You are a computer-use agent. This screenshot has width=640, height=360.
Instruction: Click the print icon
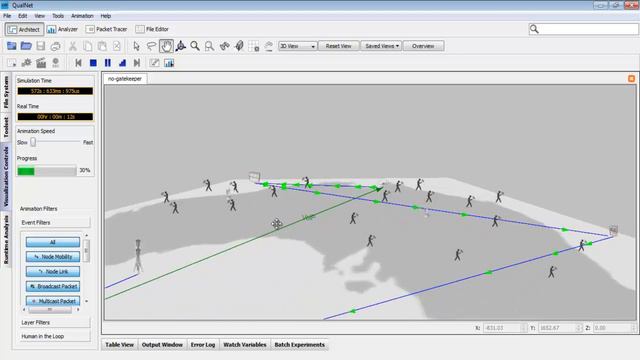click(x=56, y=46)
